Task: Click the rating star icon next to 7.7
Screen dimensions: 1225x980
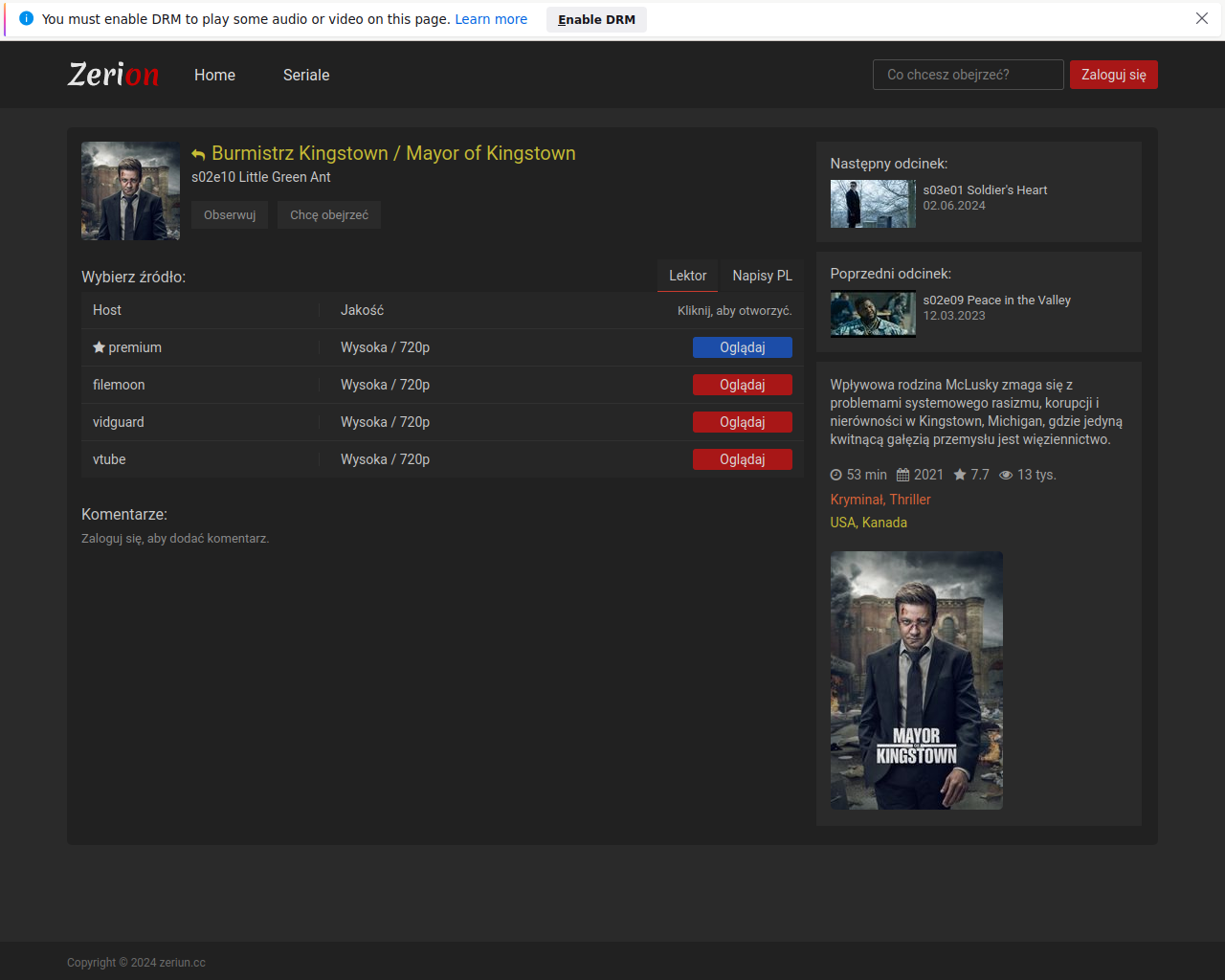Action: [x=960, y=475]
